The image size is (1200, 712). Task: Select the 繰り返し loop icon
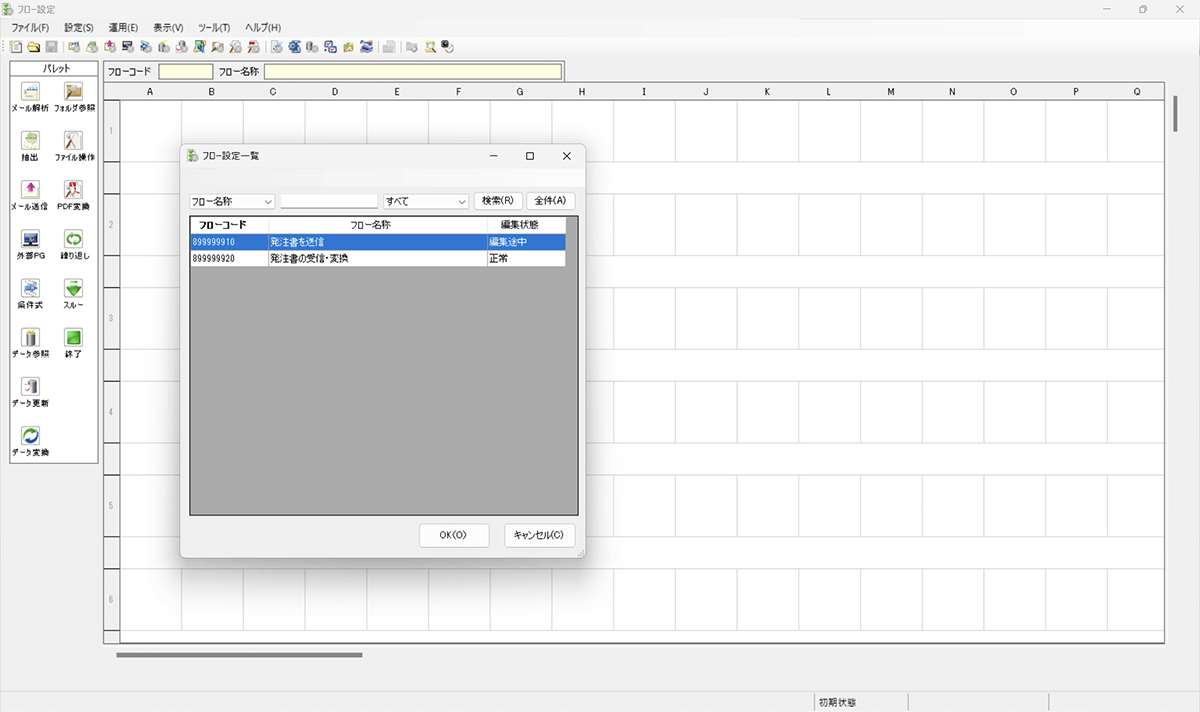click(x=74, y=240)
